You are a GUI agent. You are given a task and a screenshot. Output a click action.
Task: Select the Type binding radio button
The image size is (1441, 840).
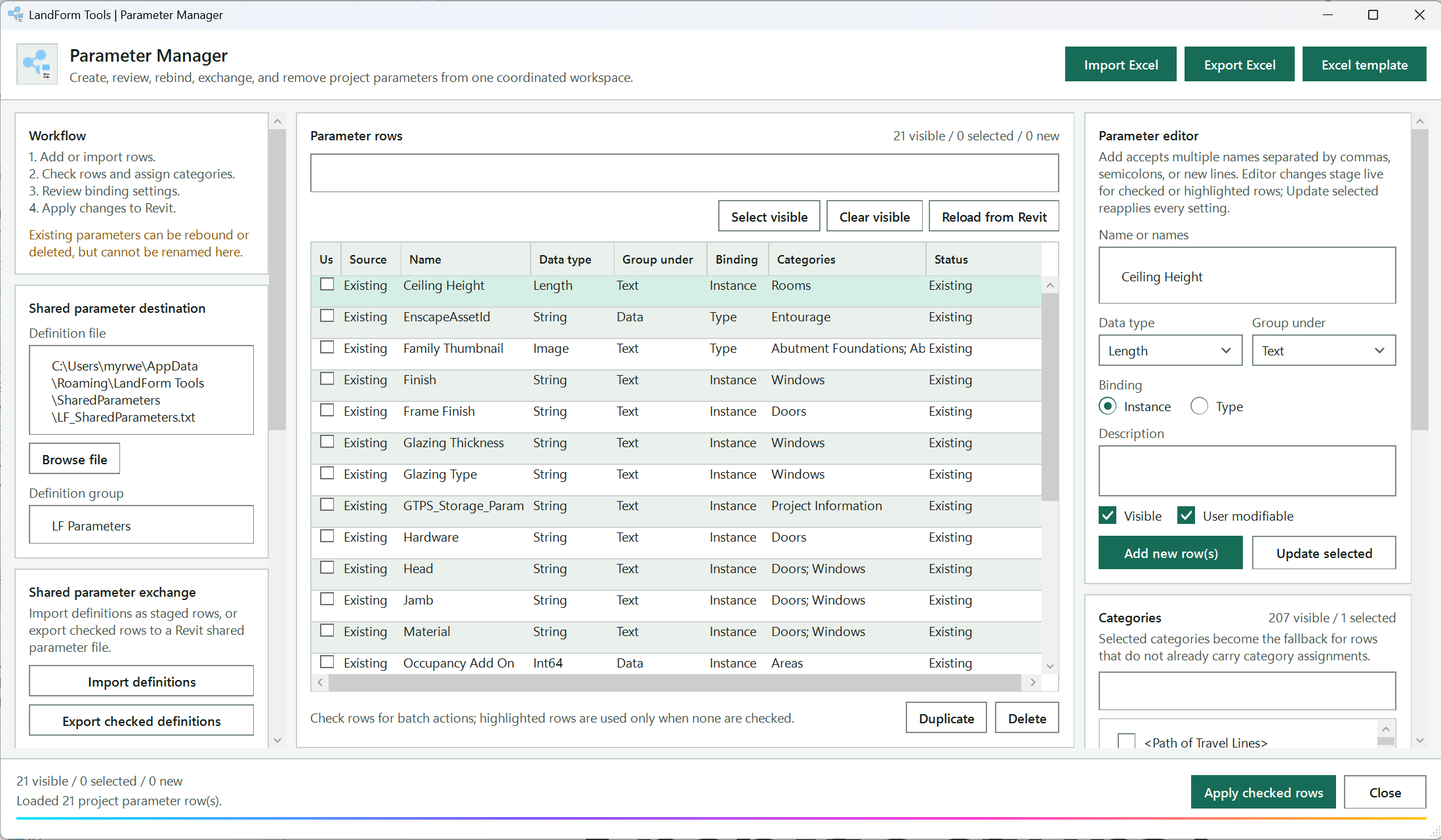(x=1199, y=406)
